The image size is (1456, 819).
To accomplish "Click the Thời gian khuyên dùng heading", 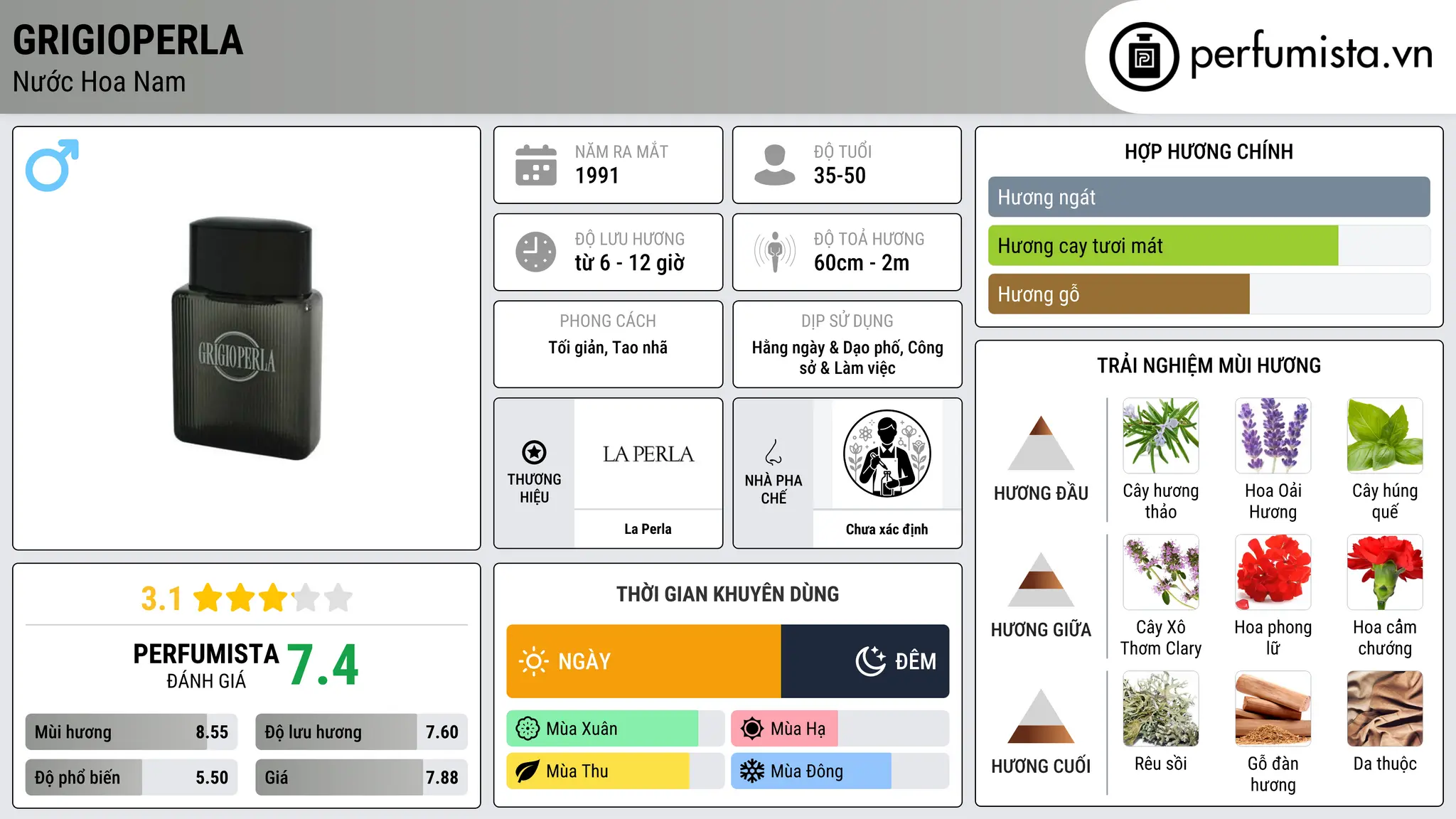I will click(727, 594).
